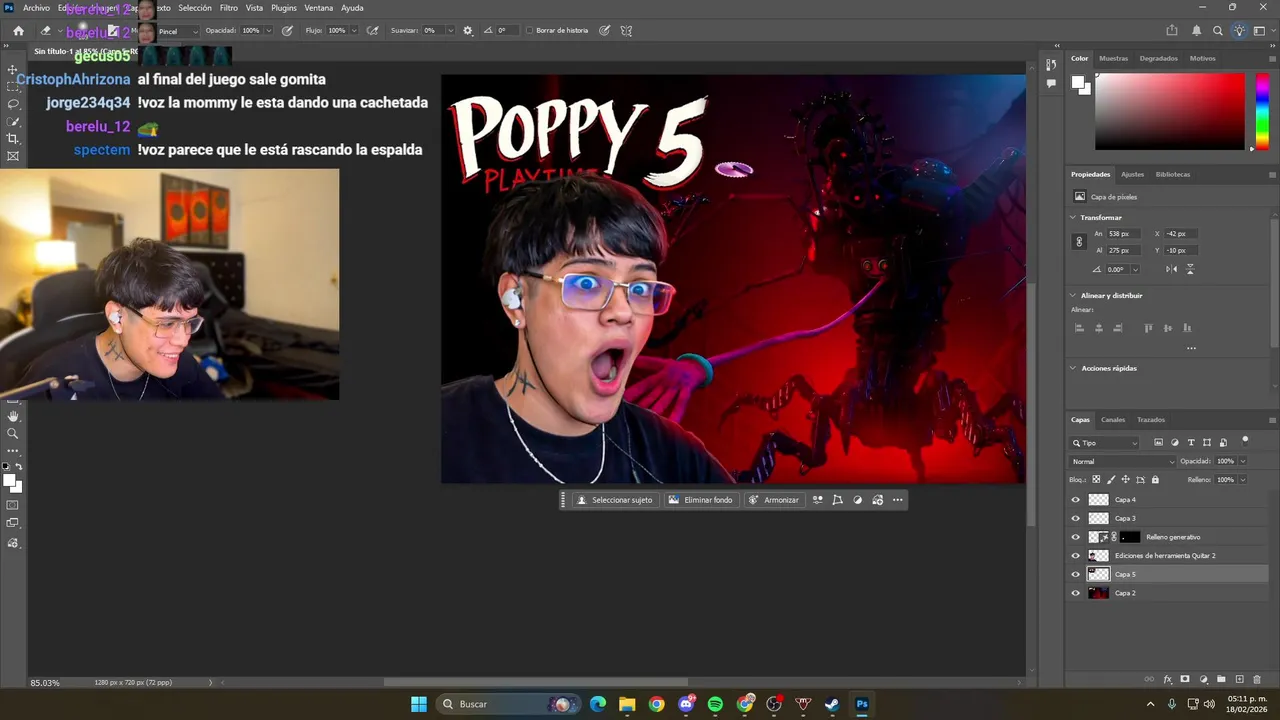Open the Flujo value dropdown

[354, 31]
